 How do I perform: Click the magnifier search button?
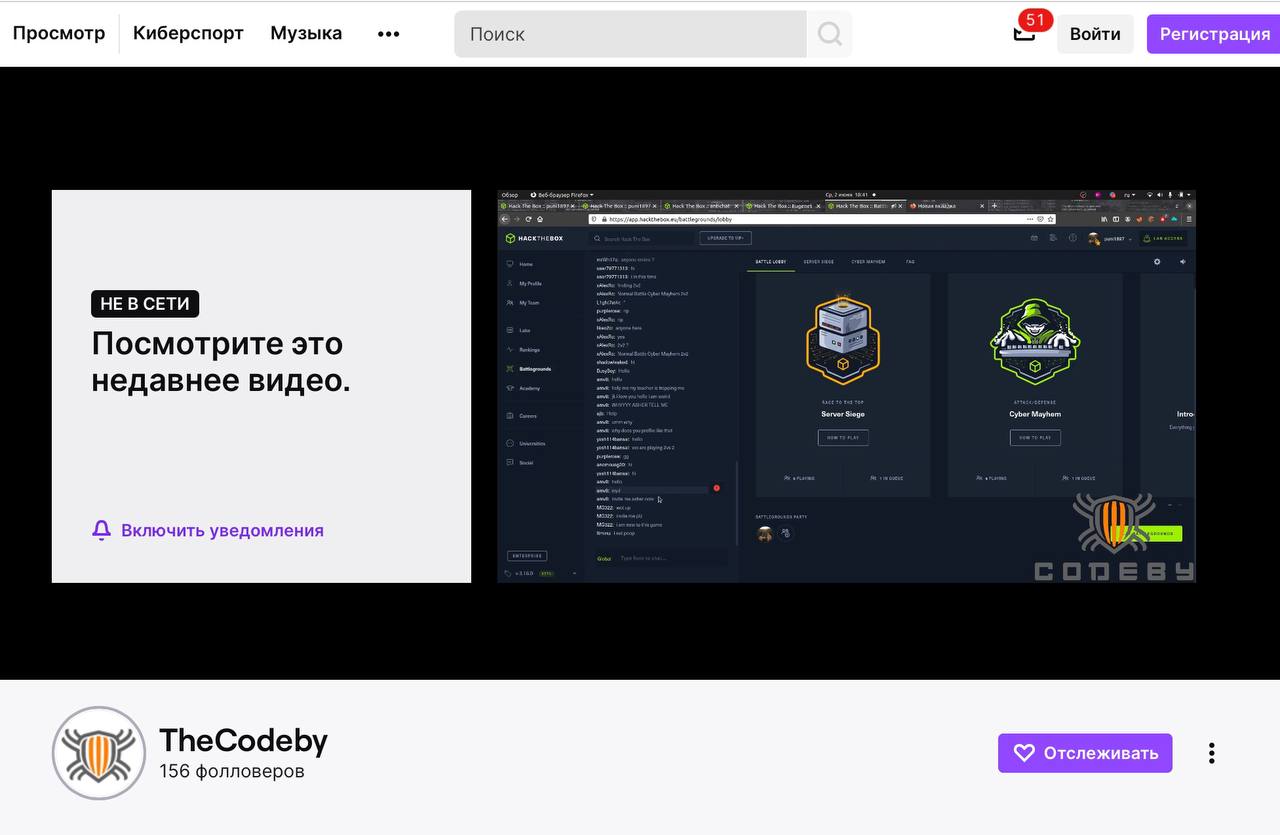click(x=829, y=34)
